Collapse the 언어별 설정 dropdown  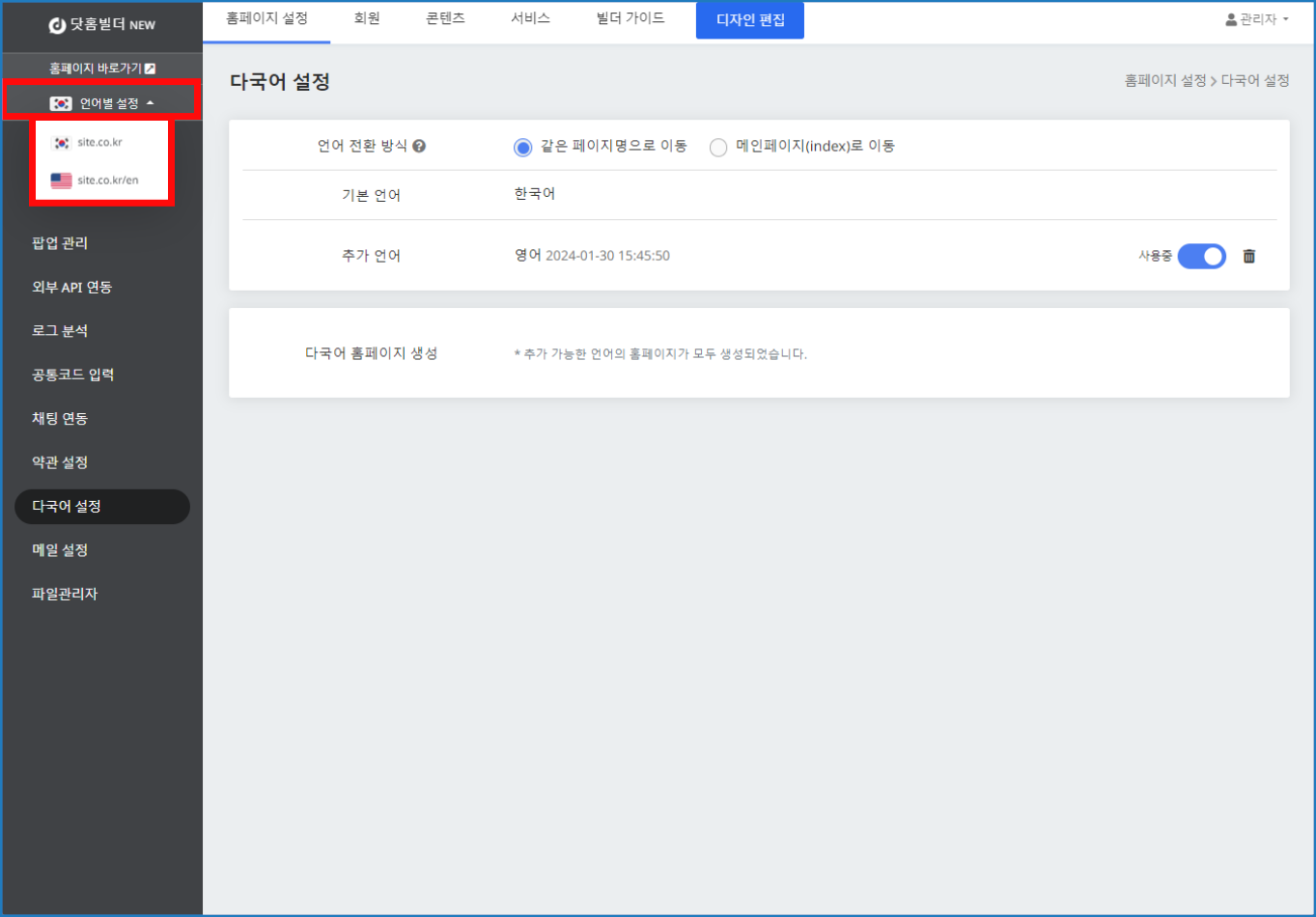pyautogui.click(x=150, y=103)
